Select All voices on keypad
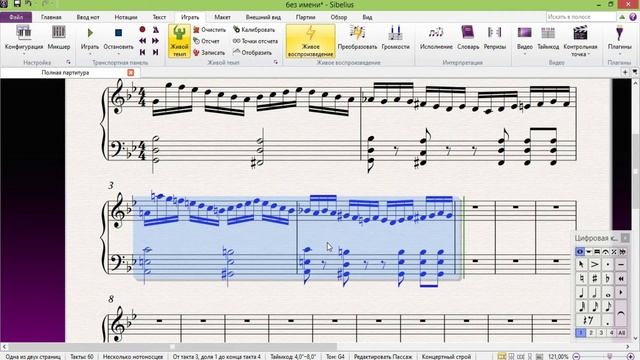The width and height of the screenshot is (640, 360). pyautogui.click(x=622, y=333)
